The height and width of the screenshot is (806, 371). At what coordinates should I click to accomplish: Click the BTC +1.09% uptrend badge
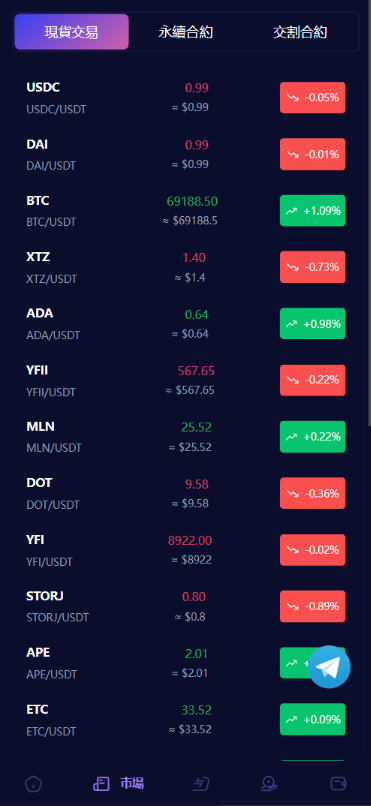(312, 211)
